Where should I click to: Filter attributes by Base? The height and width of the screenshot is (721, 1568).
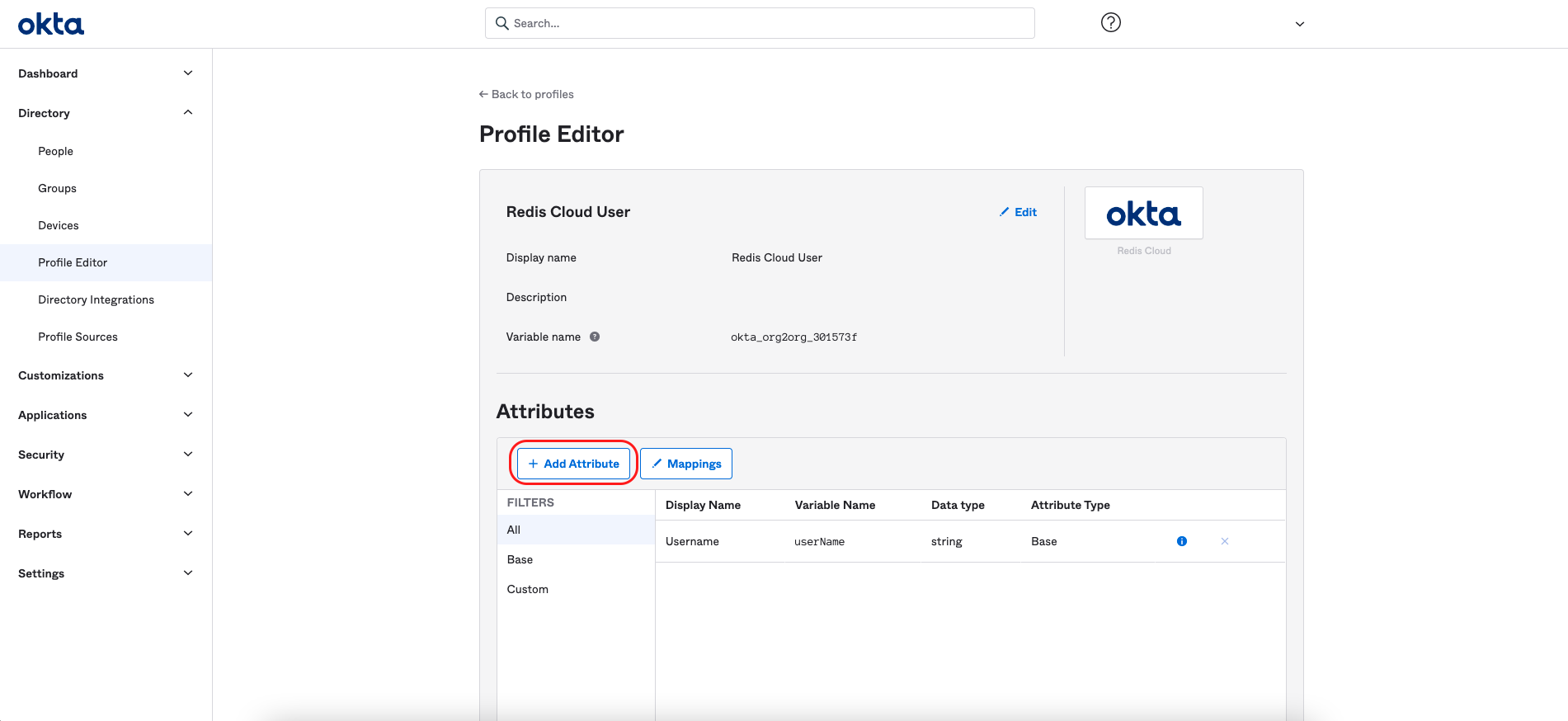click(x=520, y=559)
